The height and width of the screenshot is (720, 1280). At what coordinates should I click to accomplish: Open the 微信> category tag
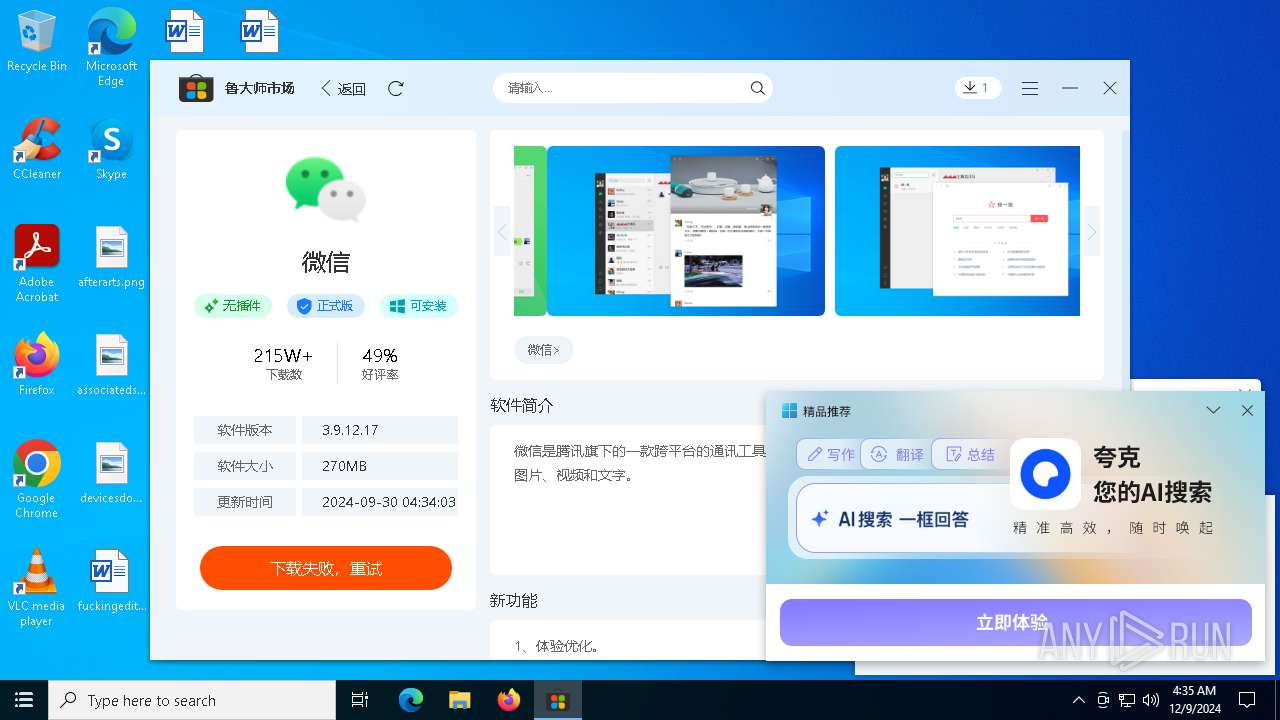543,350
